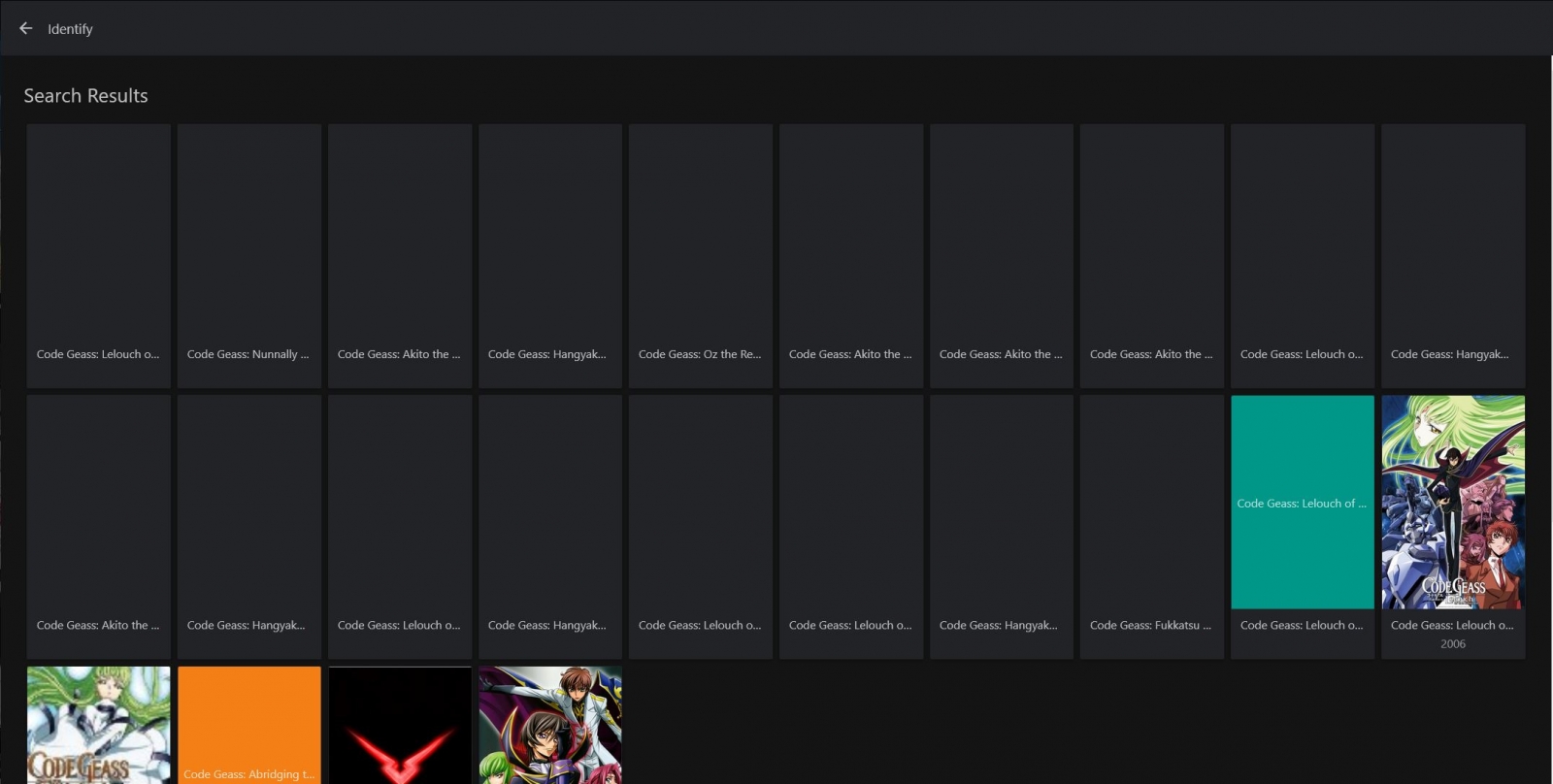Select the red Geass sigil thumbnail
Image resolution: width=1553 pixels, height=784 pixels.
click(400, 725)
